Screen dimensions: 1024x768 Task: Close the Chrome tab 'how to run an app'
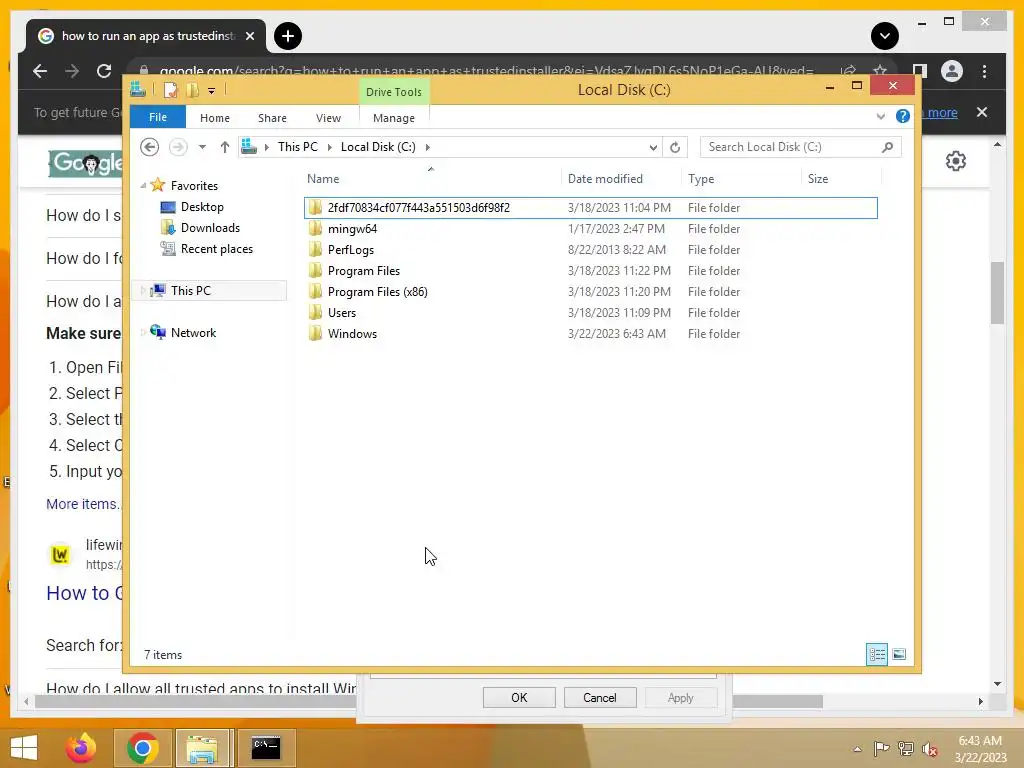(249, 36)
